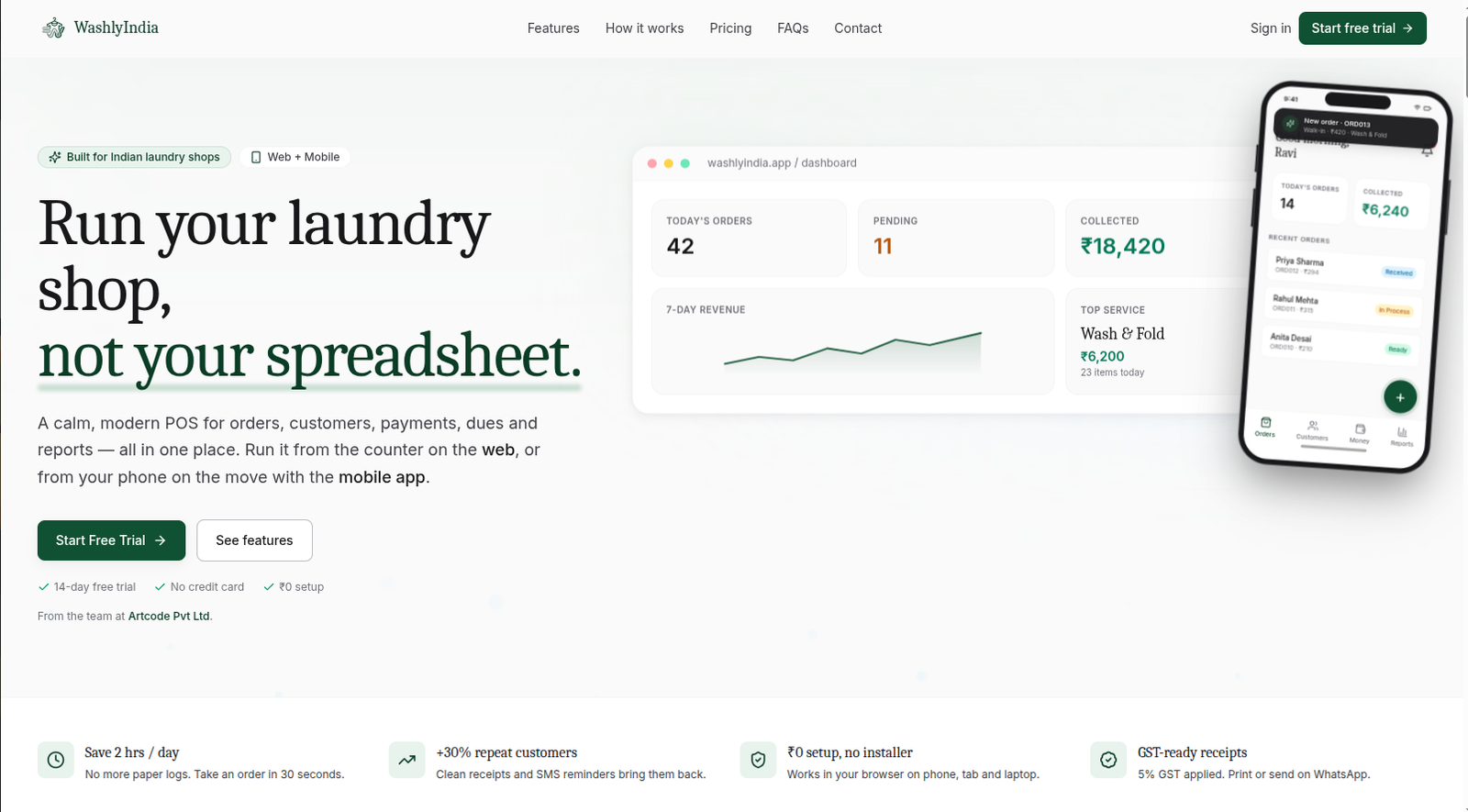This screenshot has height=812, width=1468.
Task: Open the Contact nav item
Action: pyautogui.click(x=858, y=28)
